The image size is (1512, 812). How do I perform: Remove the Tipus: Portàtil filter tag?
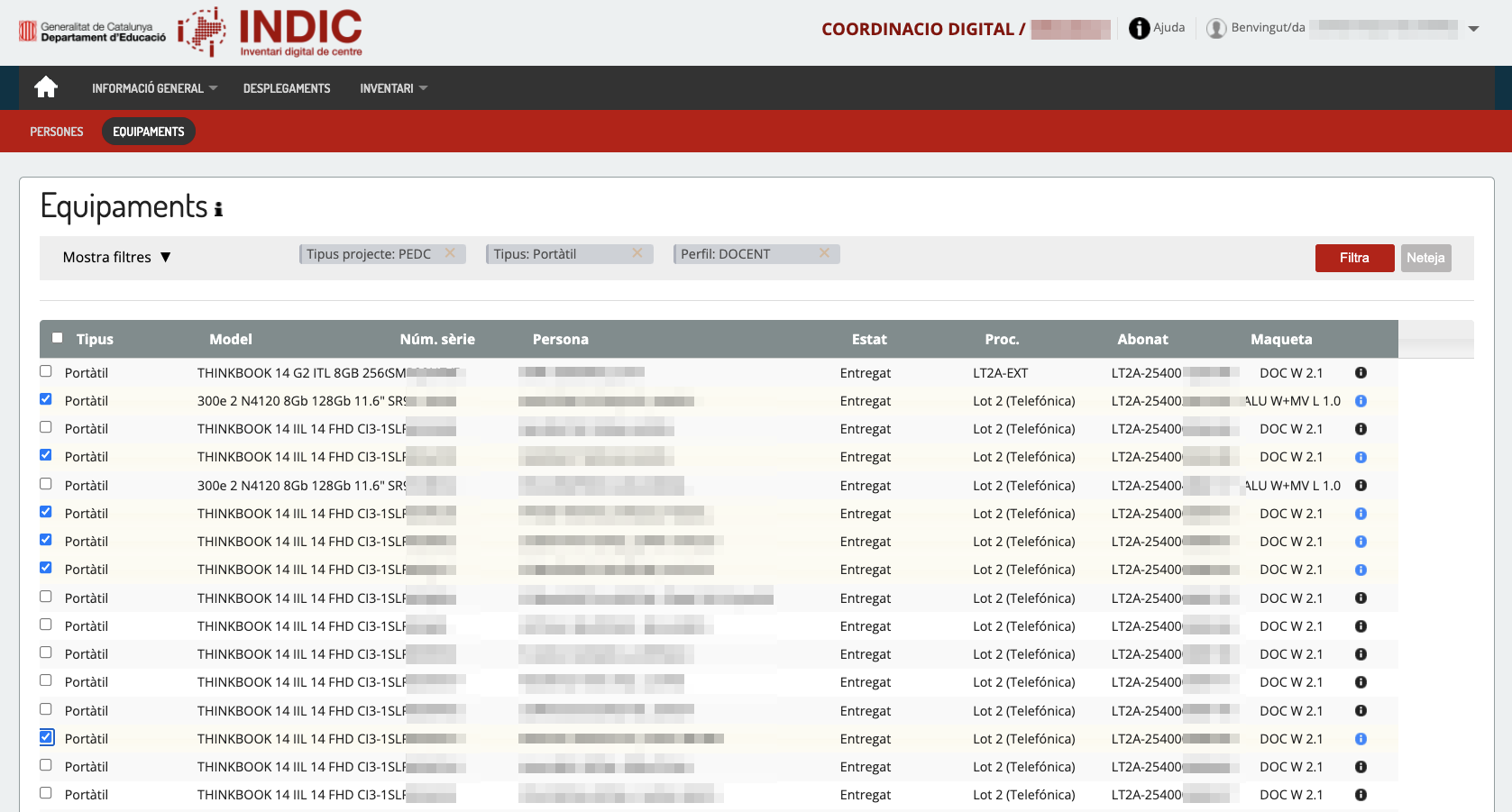tap(637, 253)
